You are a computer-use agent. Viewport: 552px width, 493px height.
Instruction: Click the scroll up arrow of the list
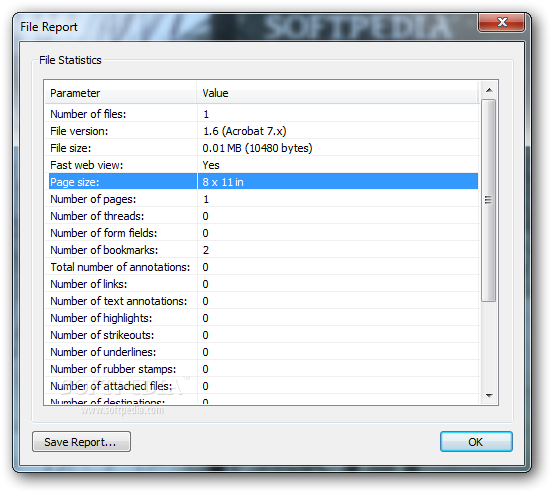[489, 90]
